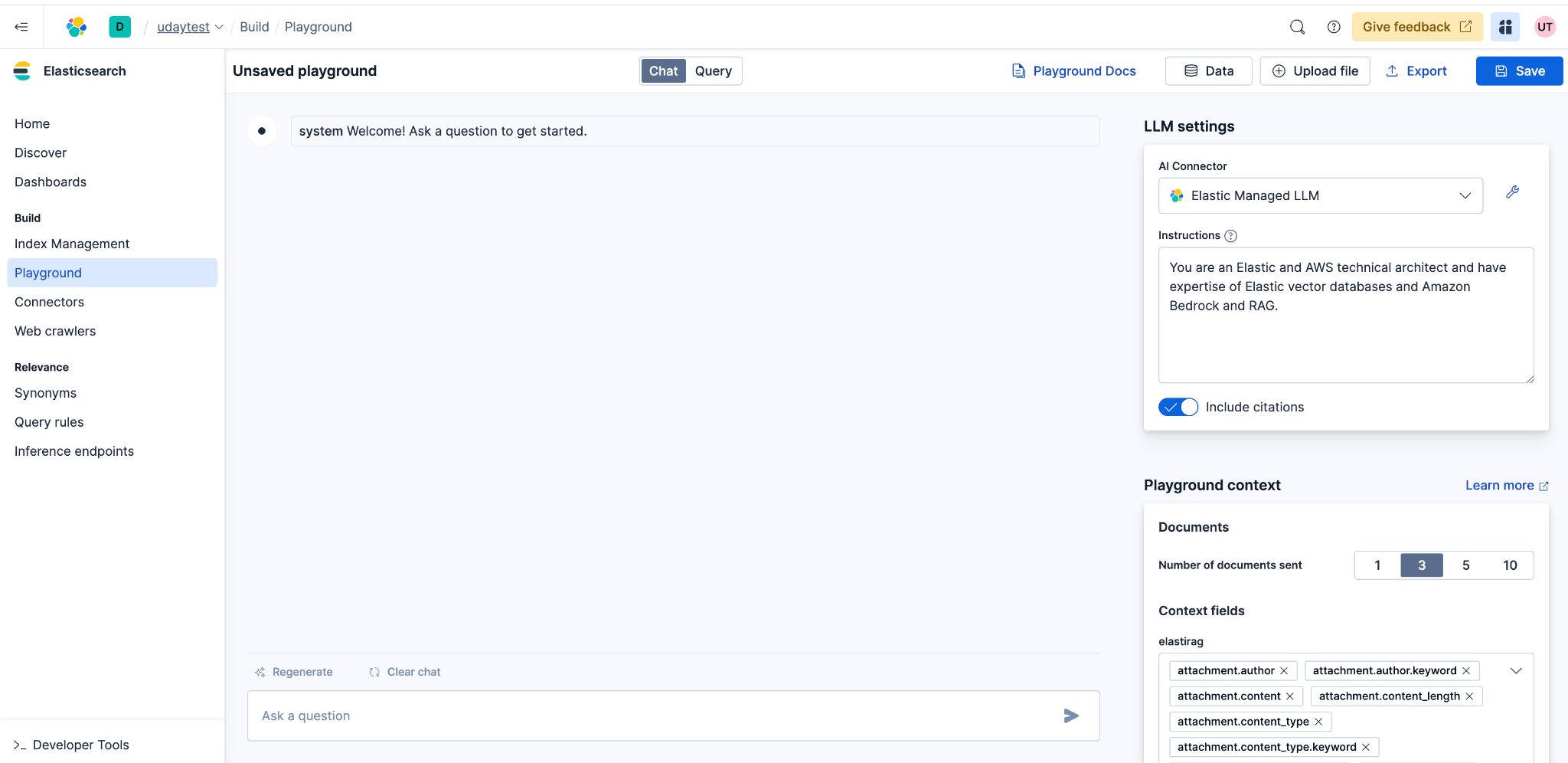Viewport: 1568px width, 763px height.
Task: Click the Instructions help icon
Action: pos(1230,236)
